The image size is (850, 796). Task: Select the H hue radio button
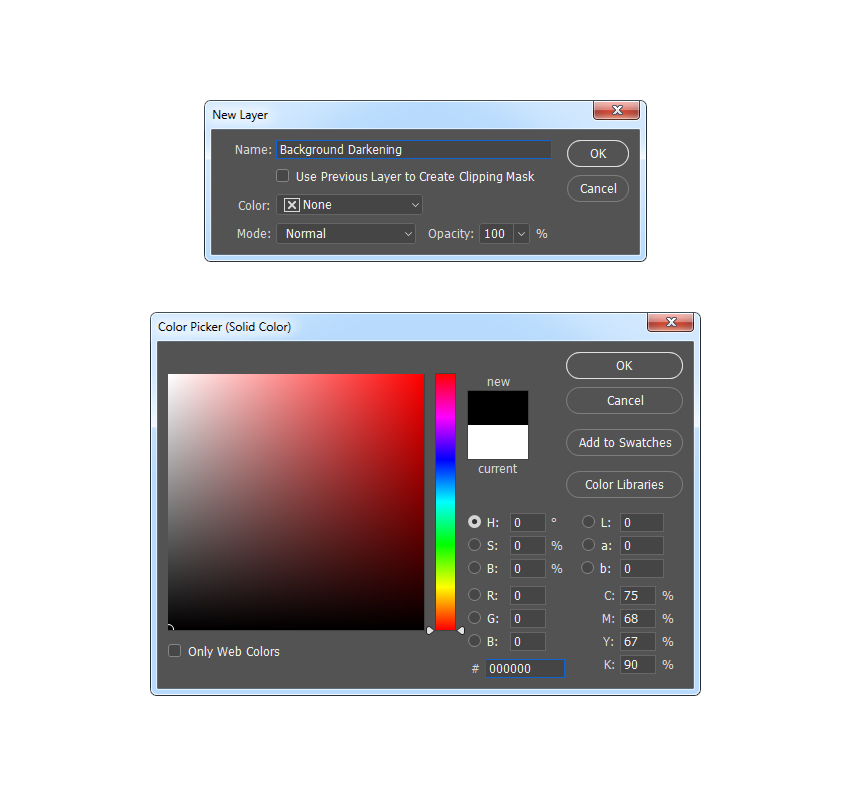[x=474, y=522]
